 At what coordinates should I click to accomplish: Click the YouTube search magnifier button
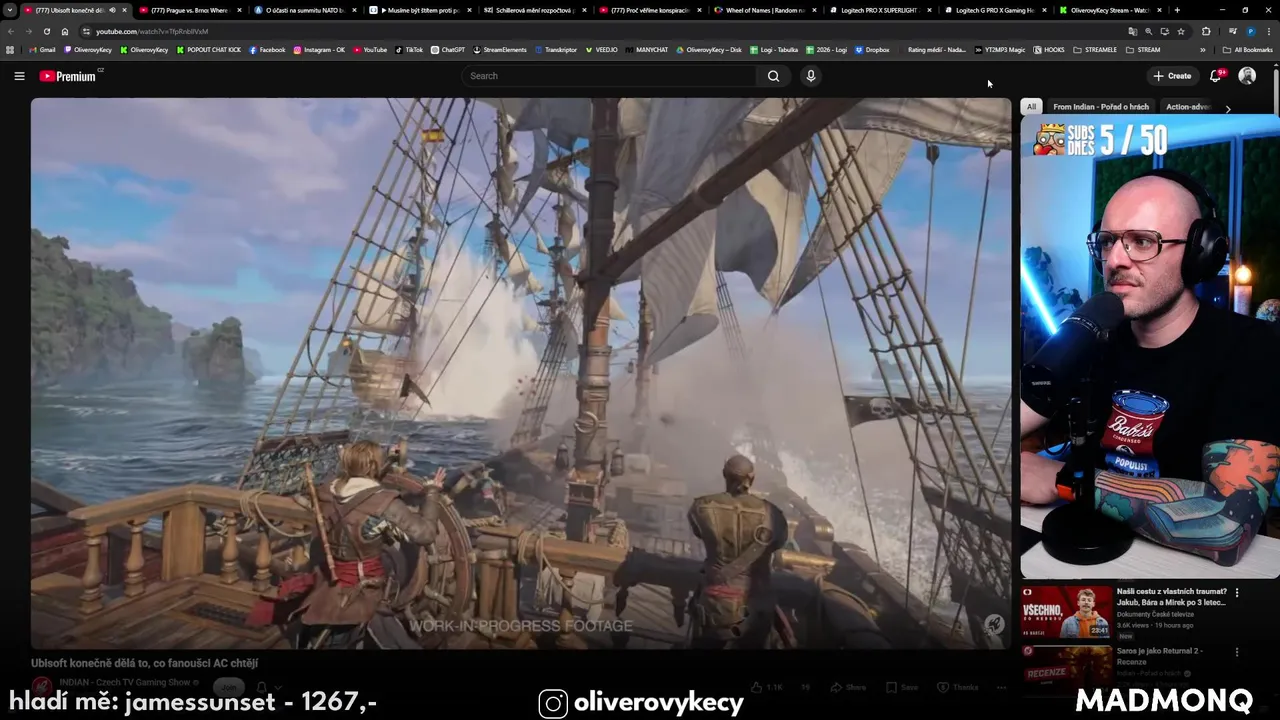click(773, 76)
